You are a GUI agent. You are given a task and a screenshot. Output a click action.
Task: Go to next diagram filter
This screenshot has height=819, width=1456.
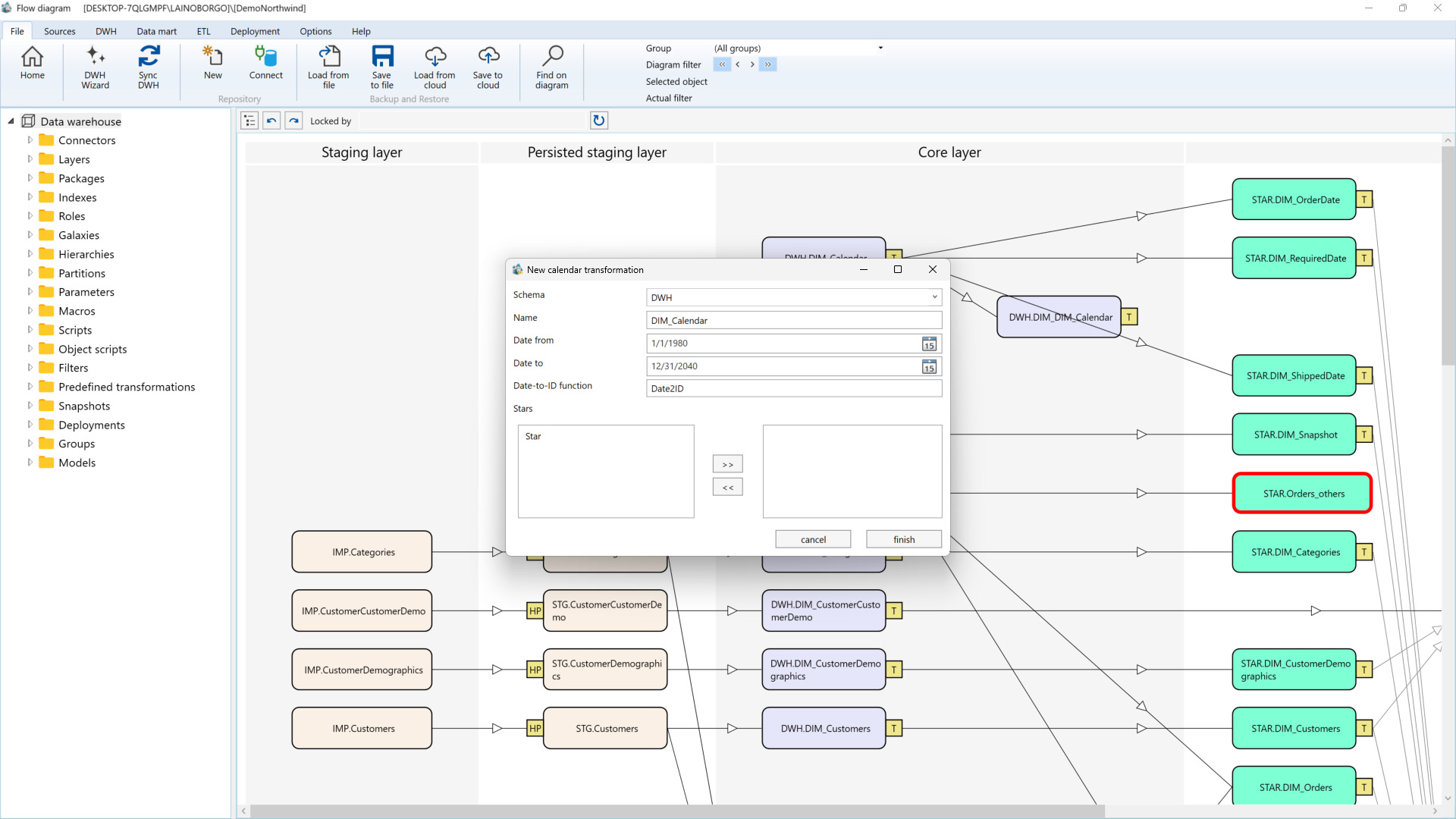tap(752, 64)
